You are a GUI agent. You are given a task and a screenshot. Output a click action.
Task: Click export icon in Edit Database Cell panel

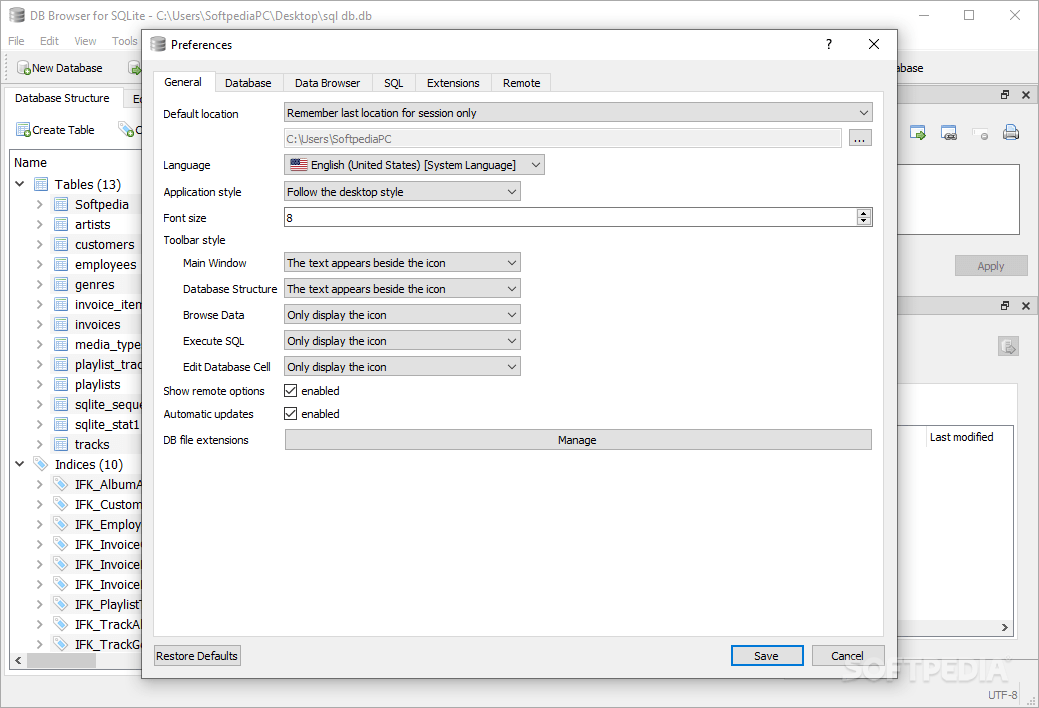(x=918, y=133)
